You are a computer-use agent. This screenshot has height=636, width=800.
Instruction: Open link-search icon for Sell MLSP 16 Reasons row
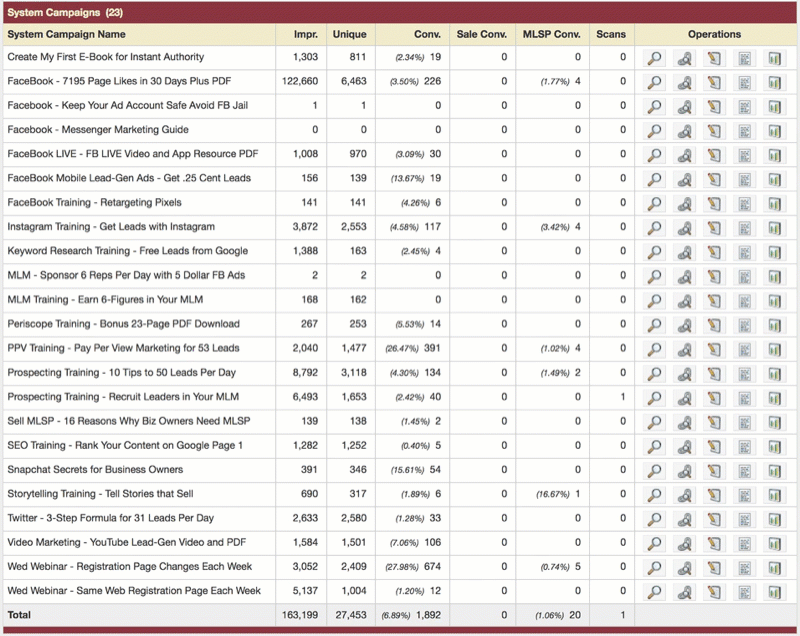(x=684, y=422)
